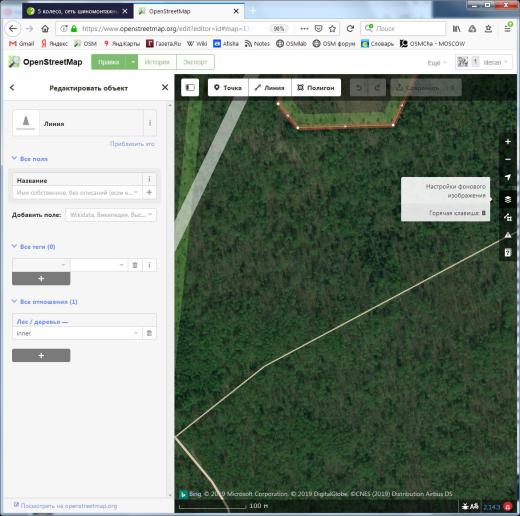This screenshot has height=516, width=520.
Task: Open the editor help icon
Action: pos(508,253)
